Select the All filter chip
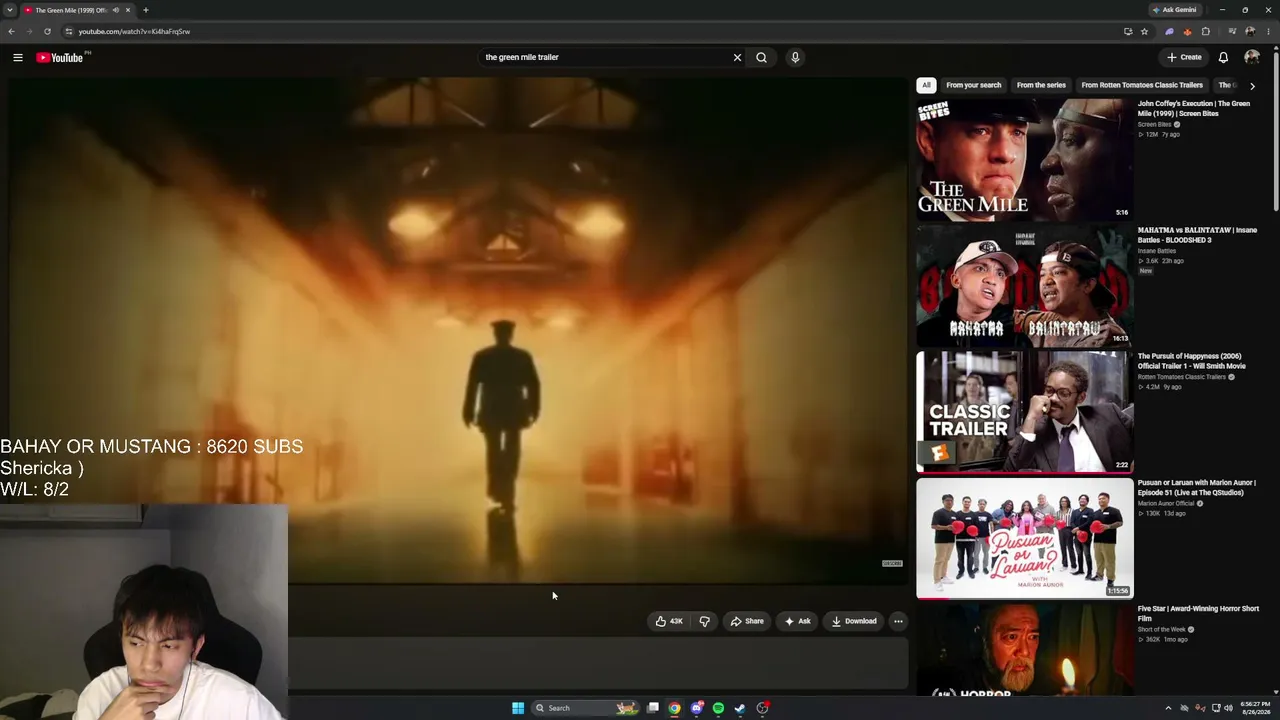This screenshot has height=720, width=1280. tap(926, 85)
